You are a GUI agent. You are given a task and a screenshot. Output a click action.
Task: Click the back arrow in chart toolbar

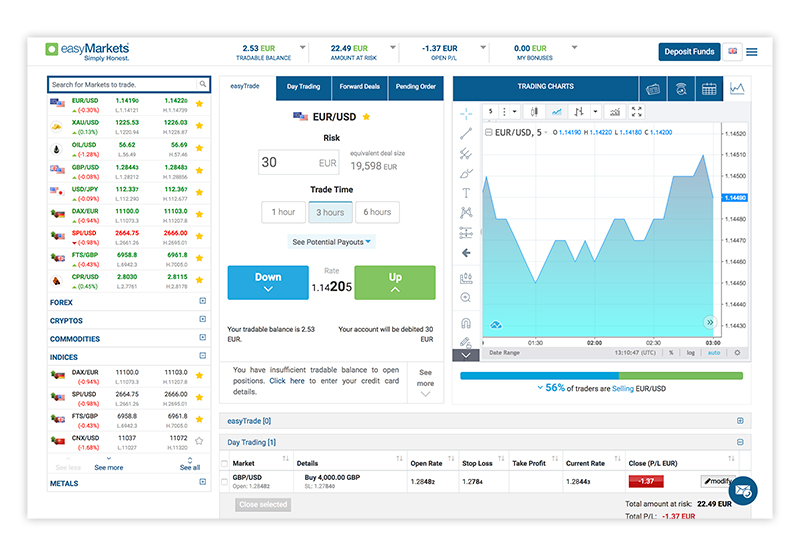(466, 252)
